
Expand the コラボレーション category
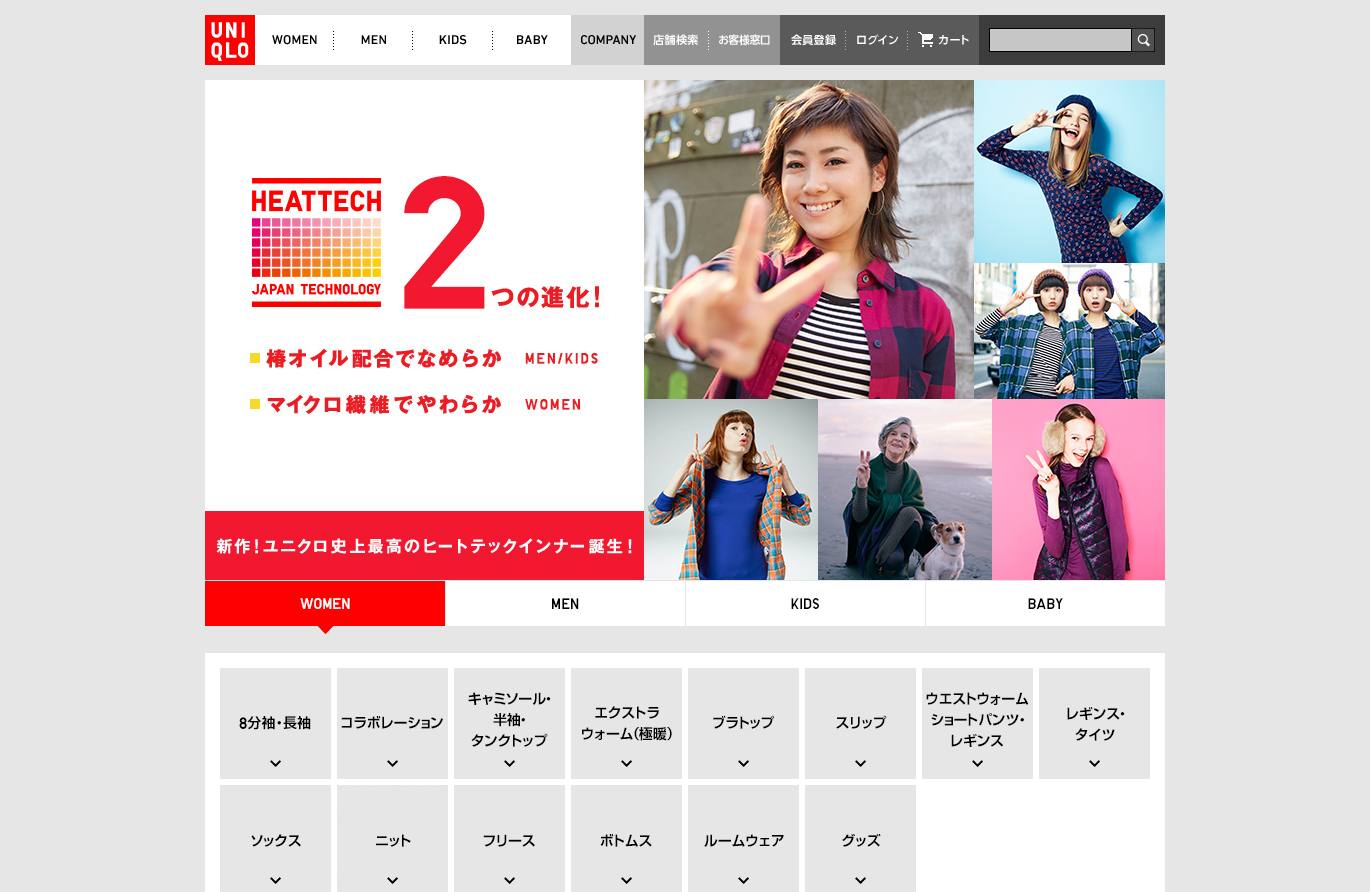[392, 723]
